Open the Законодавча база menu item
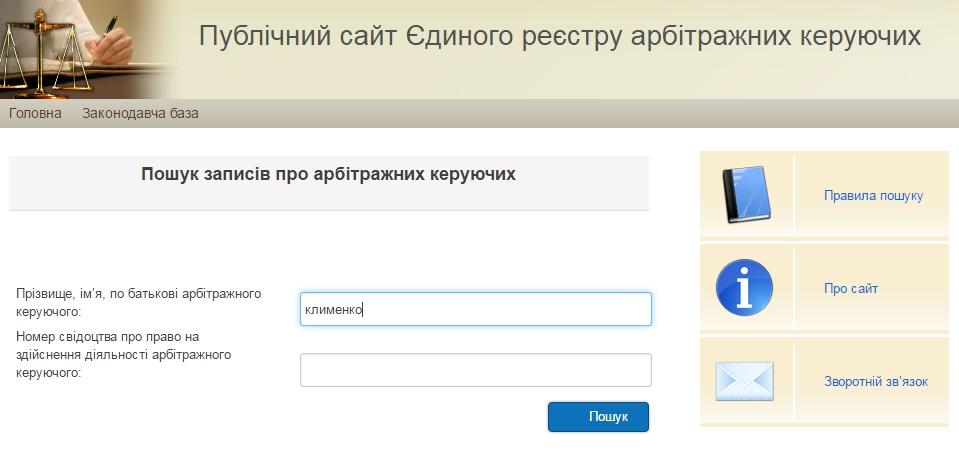 point(140,113)
